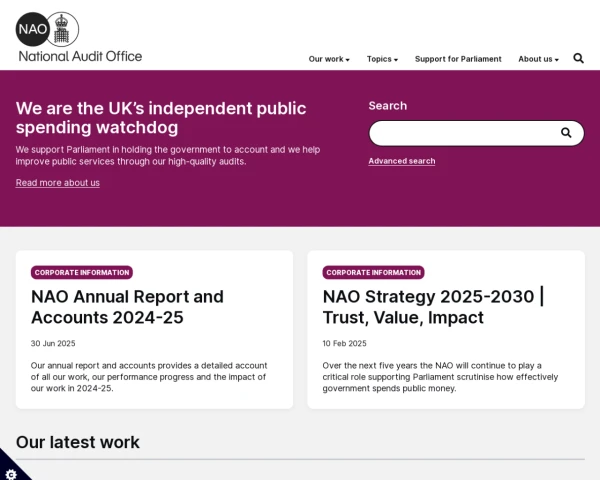The height and width of the screenshot is (480, 600).
Task: Open Support for Parliament page
Action: click(458, 59)
